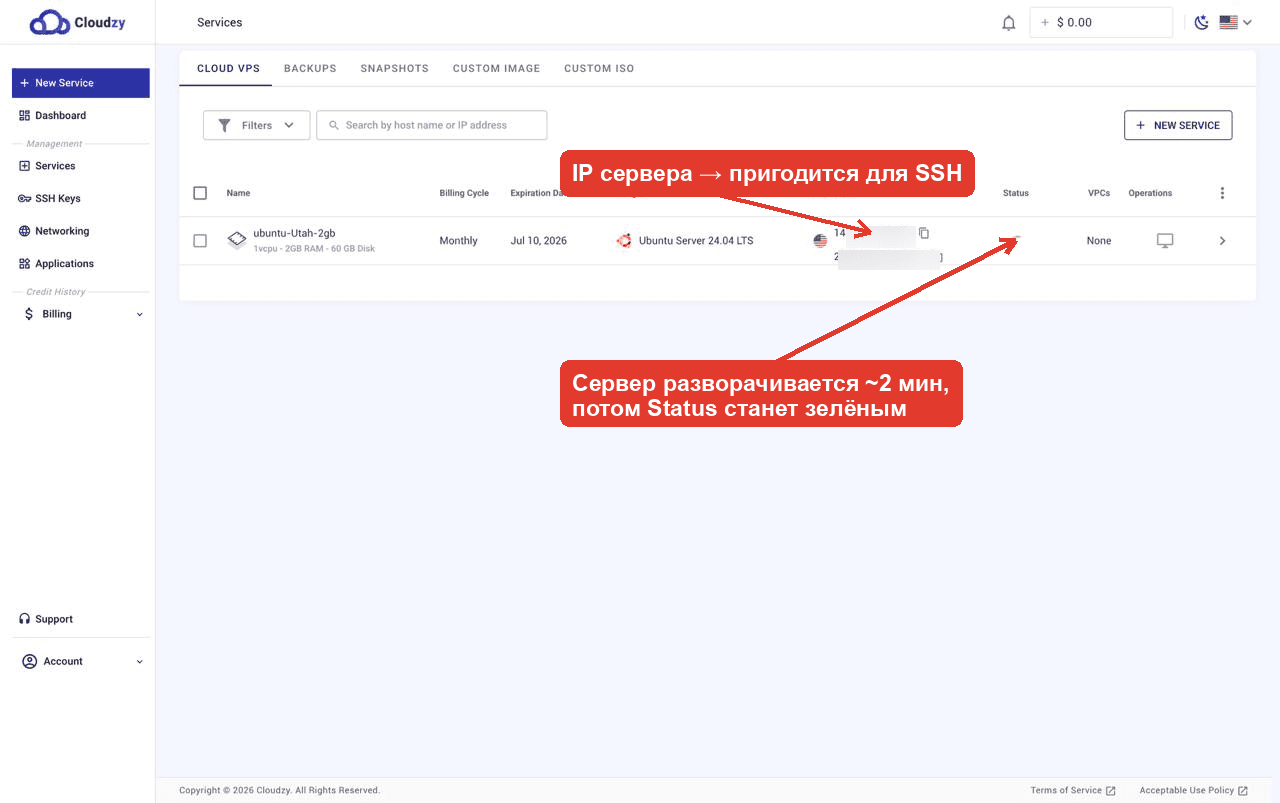Click the Jul 10, 2026 expiration date
Screen dimensions: 1280x803
[x=538, y=241]
